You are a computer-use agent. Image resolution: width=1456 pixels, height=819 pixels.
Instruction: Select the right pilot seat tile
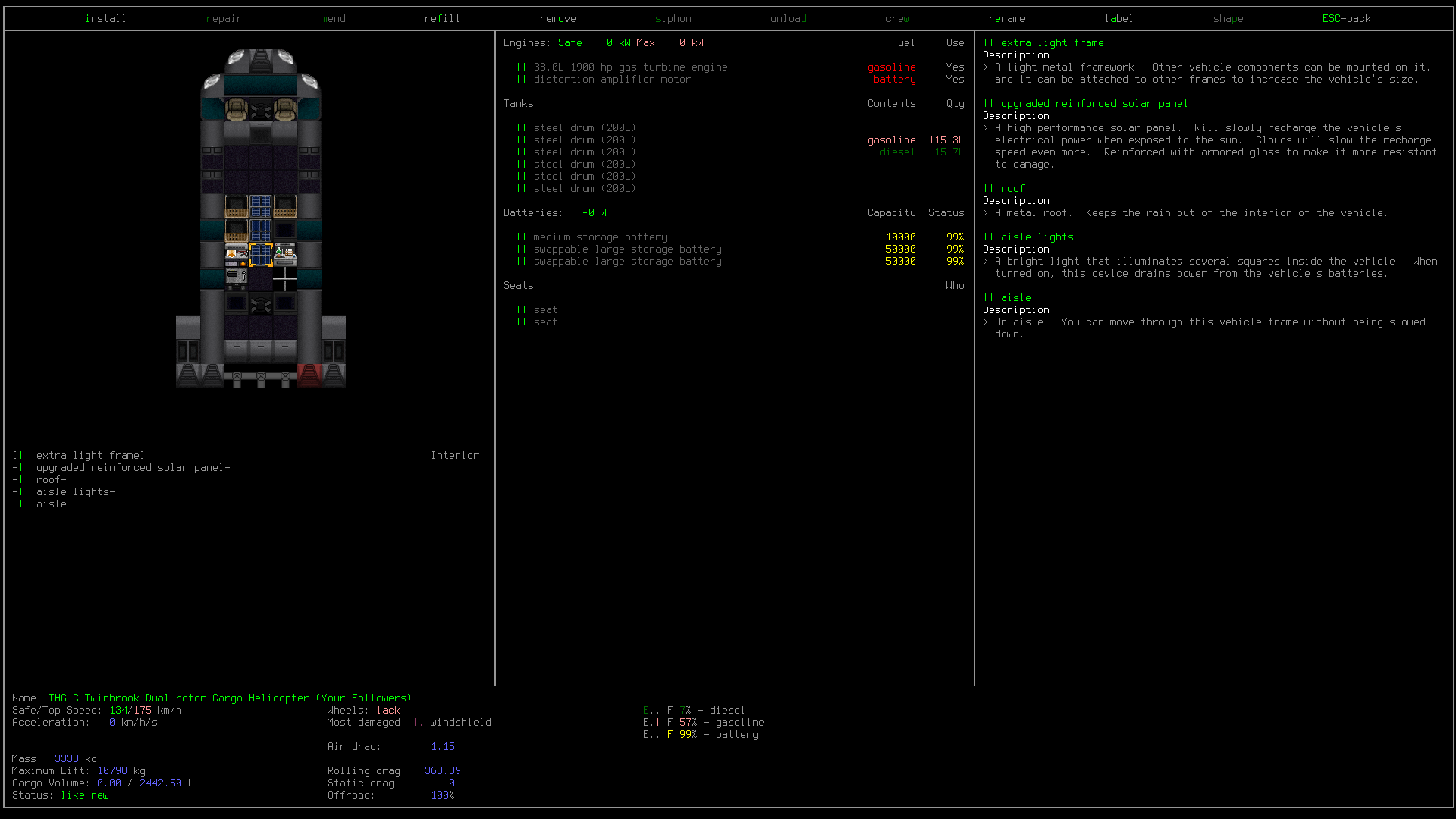click(x=285, y=109)
